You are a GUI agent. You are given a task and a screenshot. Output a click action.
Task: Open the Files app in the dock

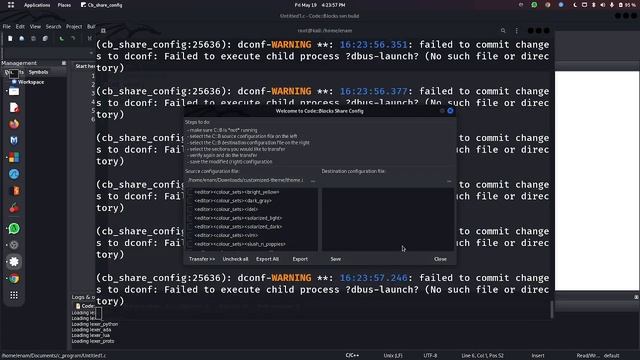pyautogui.click(x=14, y=91)
